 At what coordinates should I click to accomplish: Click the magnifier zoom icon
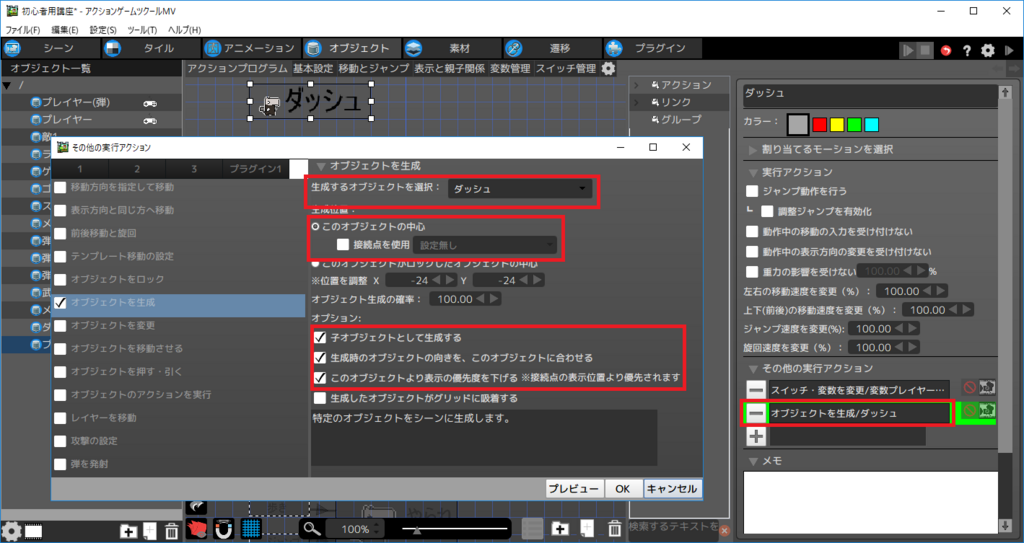(312, 529)
